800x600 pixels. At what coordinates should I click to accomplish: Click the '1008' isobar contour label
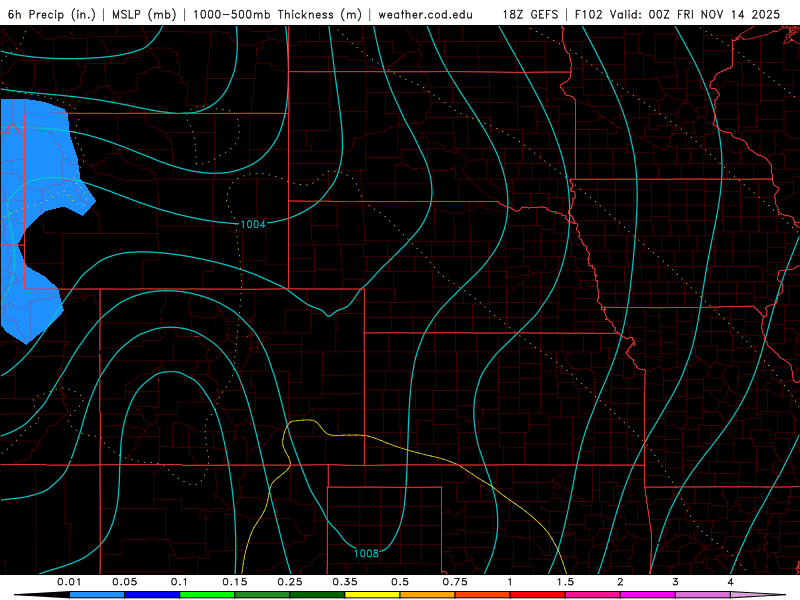coord(366,553)
